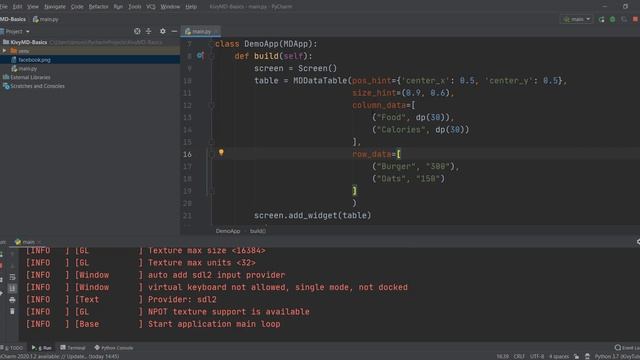Viewport: 640px width, 360px height.
Task: Click the trash clear-all icon in Run panel
Action: (x=12, y=311)
